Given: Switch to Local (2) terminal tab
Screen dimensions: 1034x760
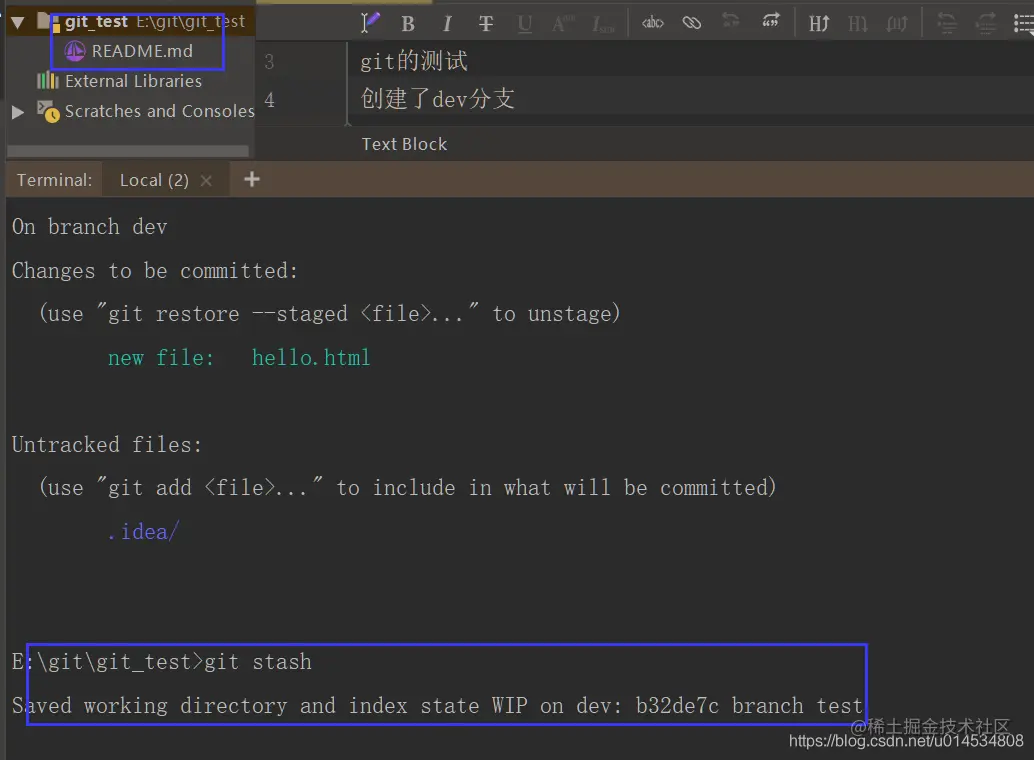Looking at the screenshot, I should tap(154, 180).
